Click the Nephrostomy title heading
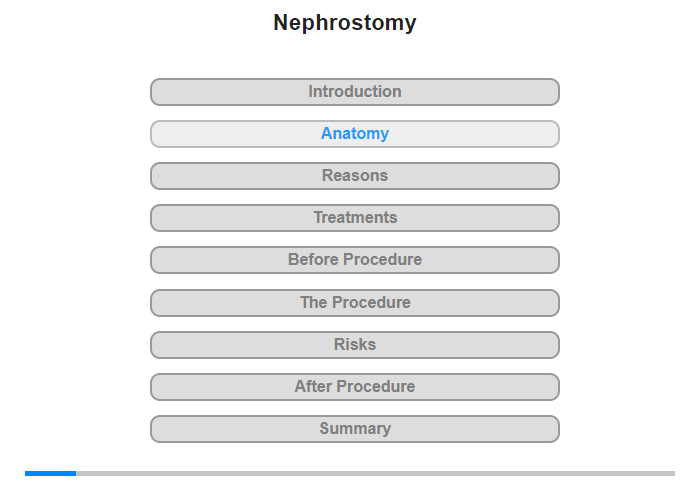700x480 pixels. tap(345, 23)
